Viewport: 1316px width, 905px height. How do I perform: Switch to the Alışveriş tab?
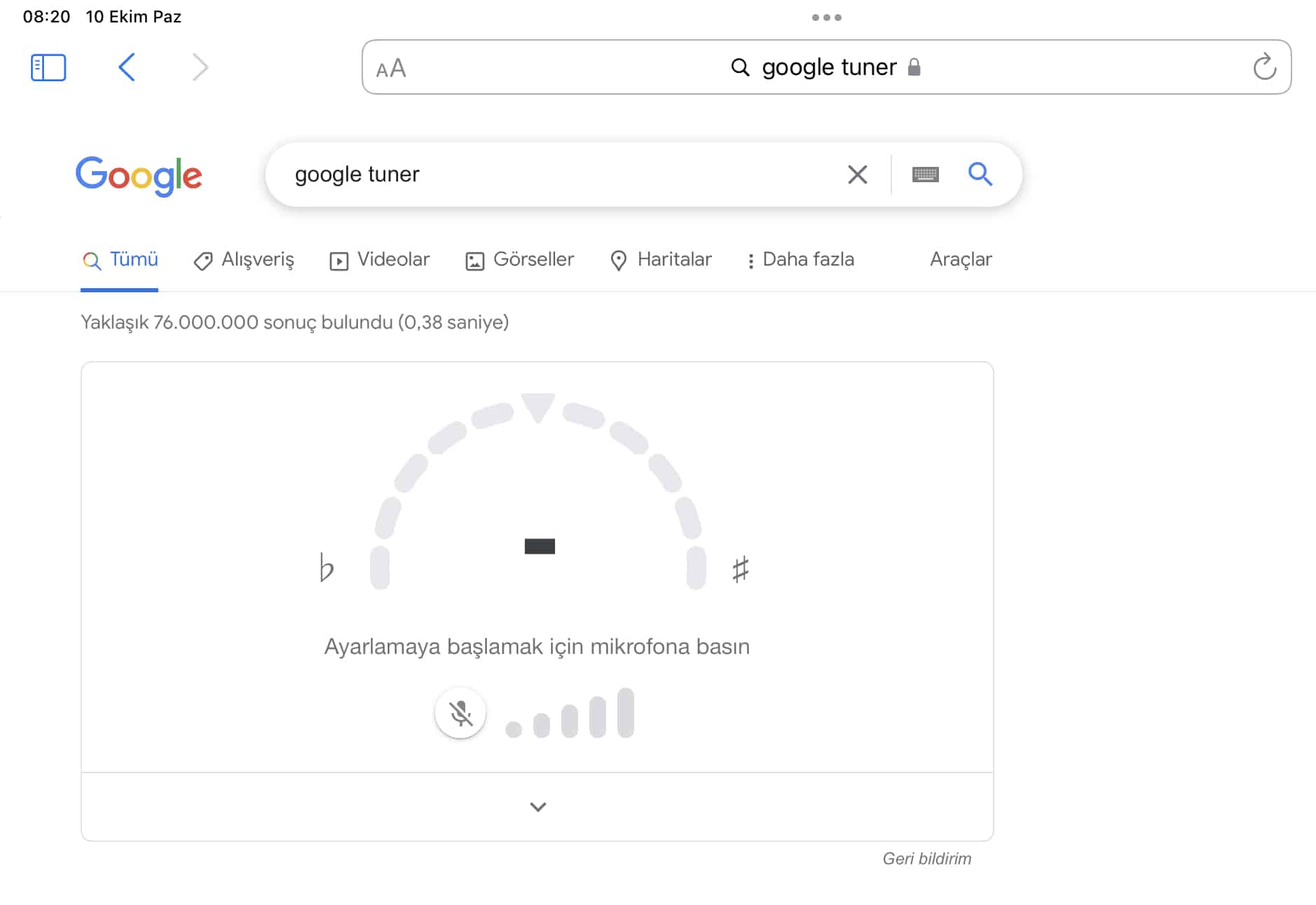[x=244, y=259]
